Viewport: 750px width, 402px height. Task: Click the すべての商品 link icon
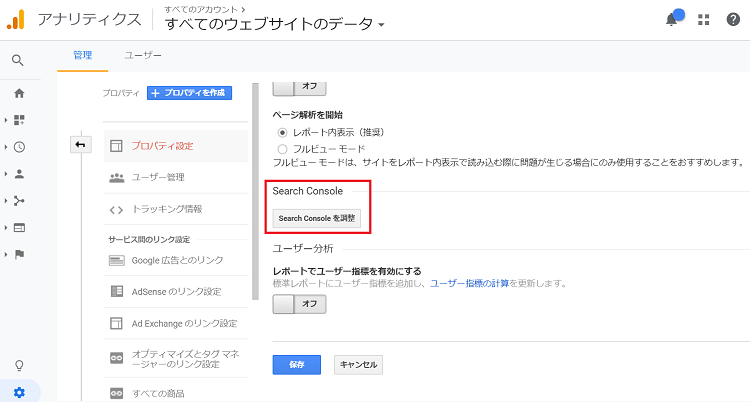pos(116,393)
